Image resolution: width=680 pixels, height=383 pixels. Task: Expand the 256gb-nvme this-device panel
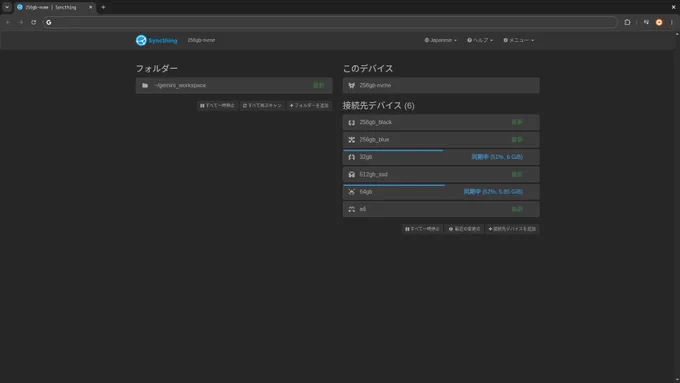tap(441, 85)
